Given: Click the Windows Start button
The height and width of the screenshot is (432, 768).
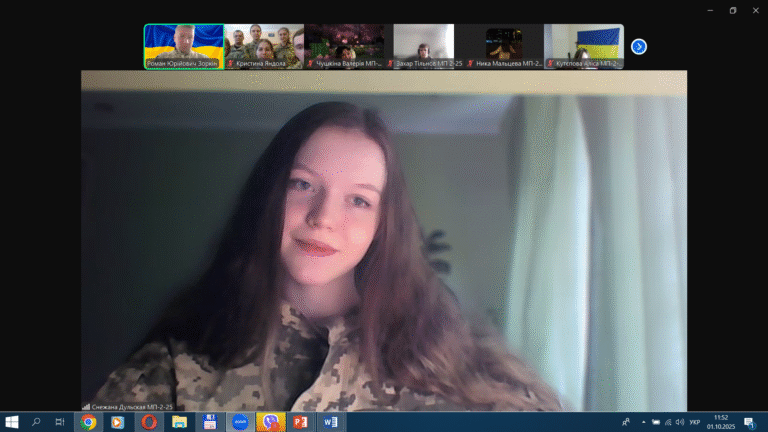Looking at the screenshot, I should [12, 422].
